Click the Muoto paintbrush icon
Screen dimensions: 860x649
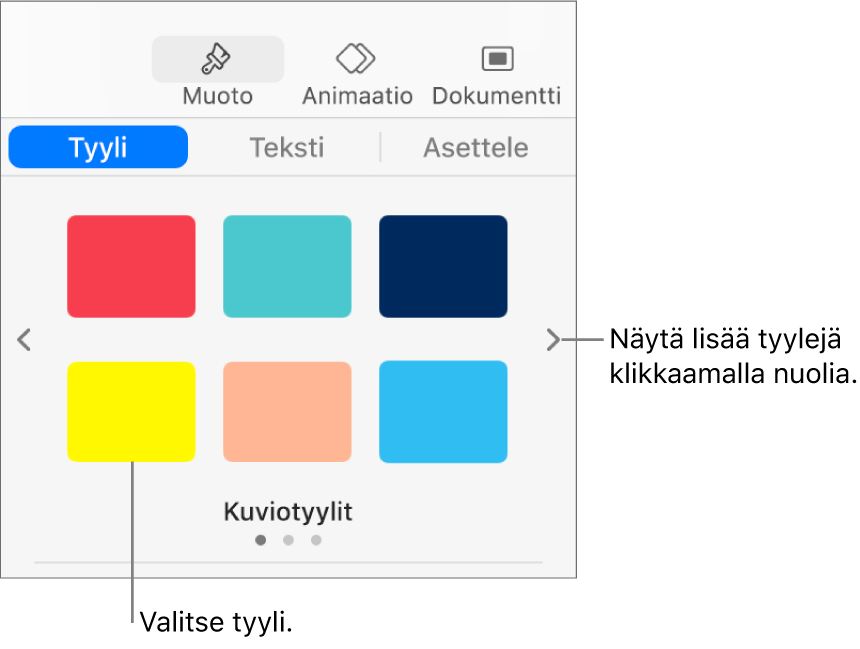click(217, 60)
